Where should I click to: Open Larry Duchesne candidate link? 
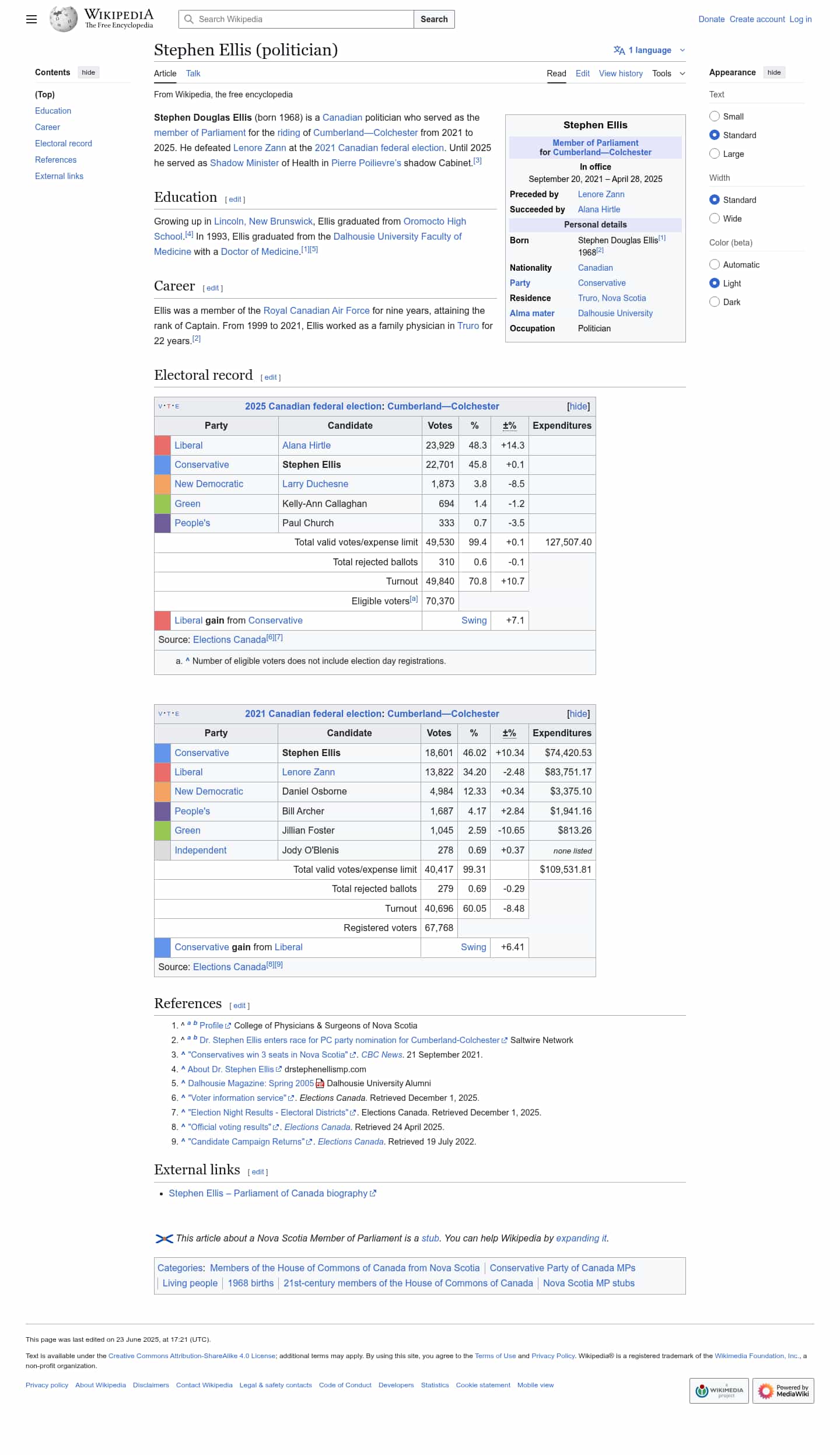[315, 484]
